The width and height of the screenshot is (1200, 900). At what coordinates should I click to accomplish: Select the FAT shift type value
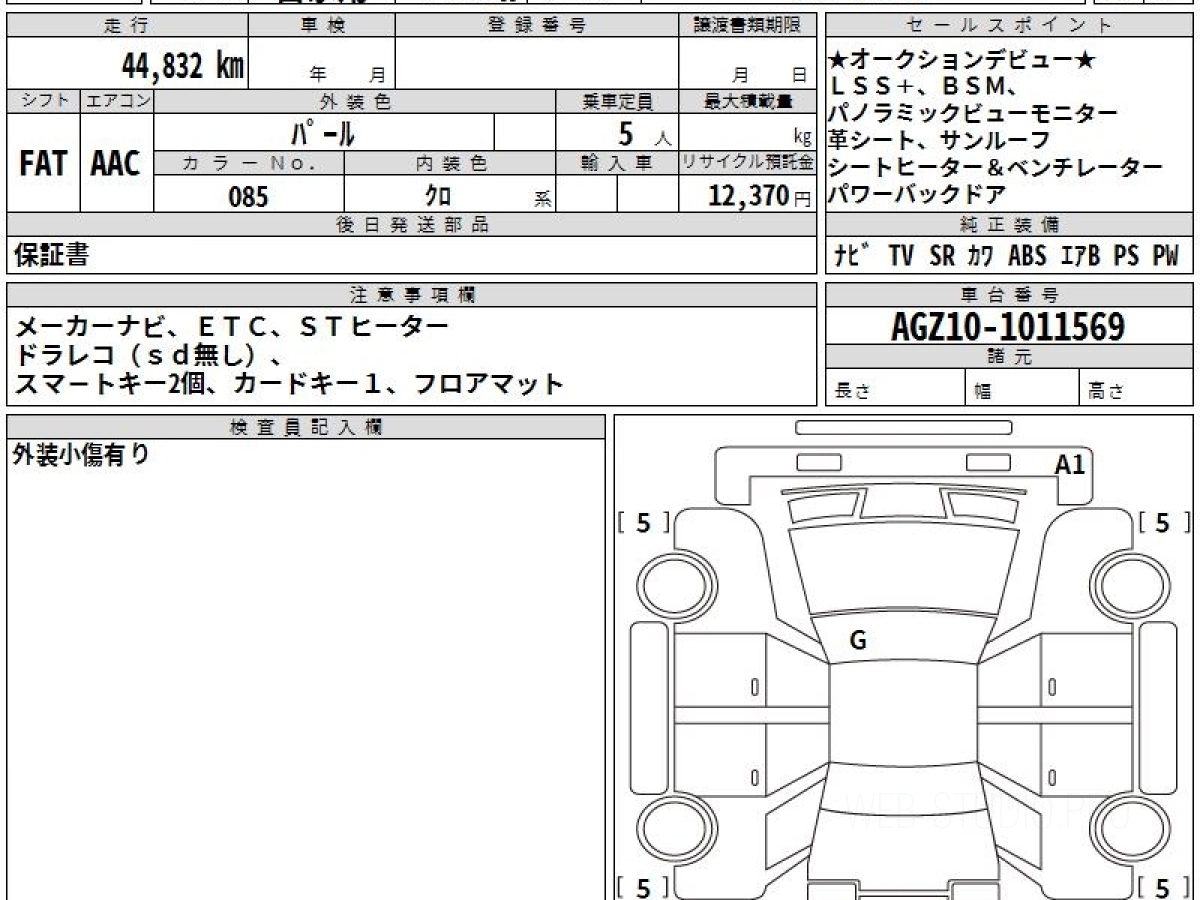click(43, 164)
